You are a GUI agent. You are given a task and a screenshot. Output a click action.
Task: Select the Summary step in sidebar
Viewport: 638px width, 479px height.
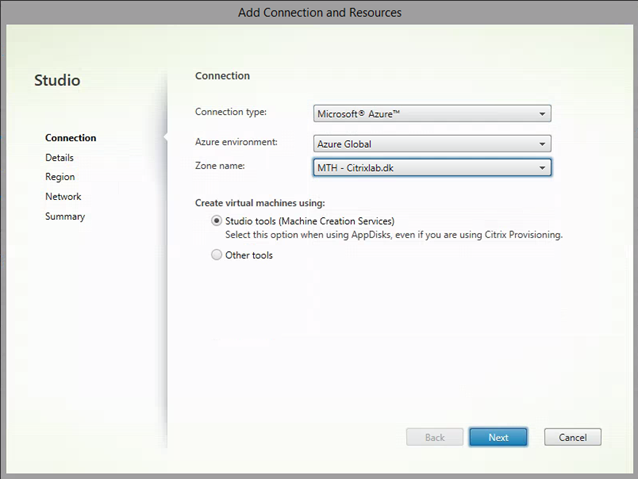point(65,217)
